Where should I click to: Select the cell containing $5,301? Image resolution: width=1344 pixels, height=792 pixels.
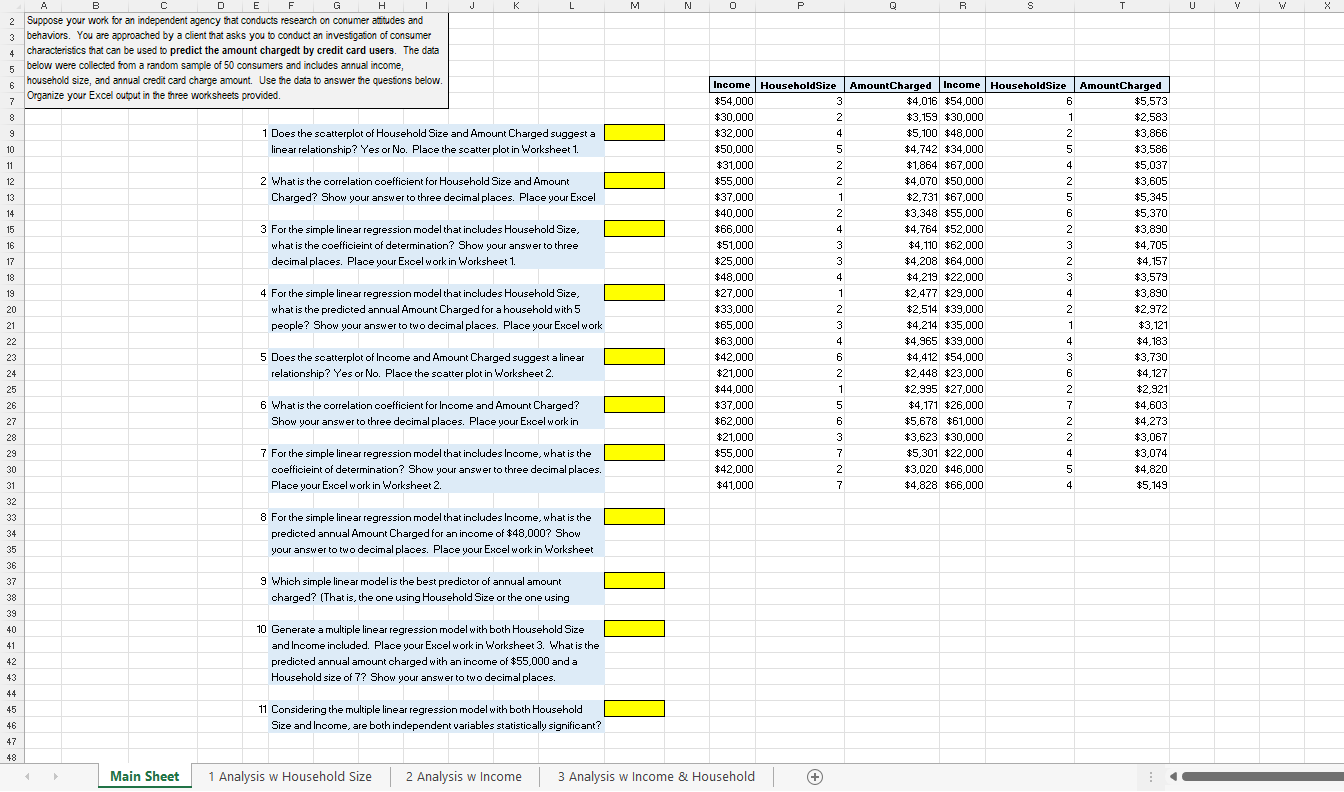pyautogui.click(x=893, y=453)
